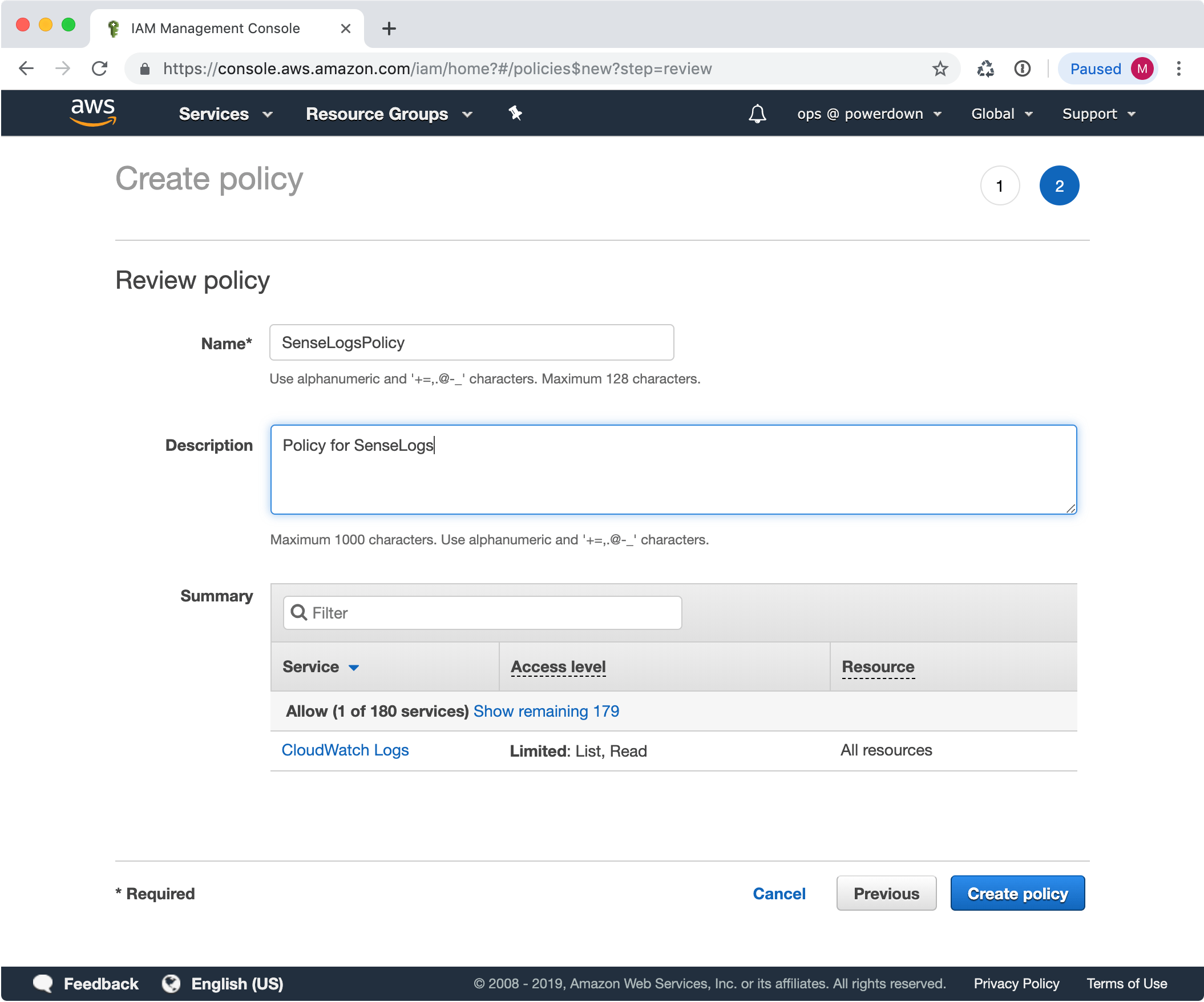The width and height of the screenshot is (1204, 1002).
Task: Click the Create policy button
Action: 1017,893
